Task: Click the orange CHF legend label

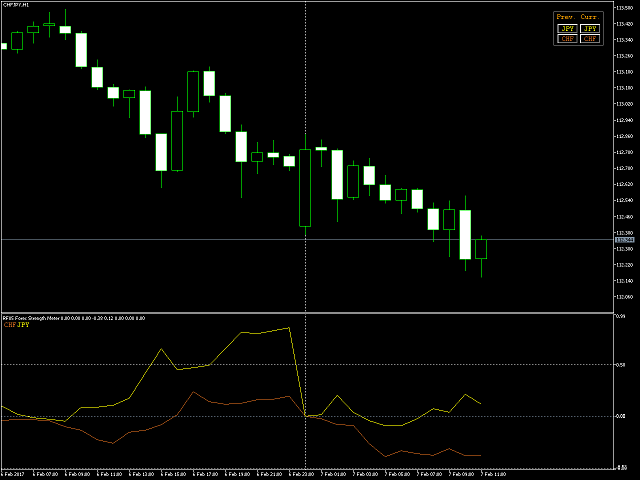Action: [10, 325]
